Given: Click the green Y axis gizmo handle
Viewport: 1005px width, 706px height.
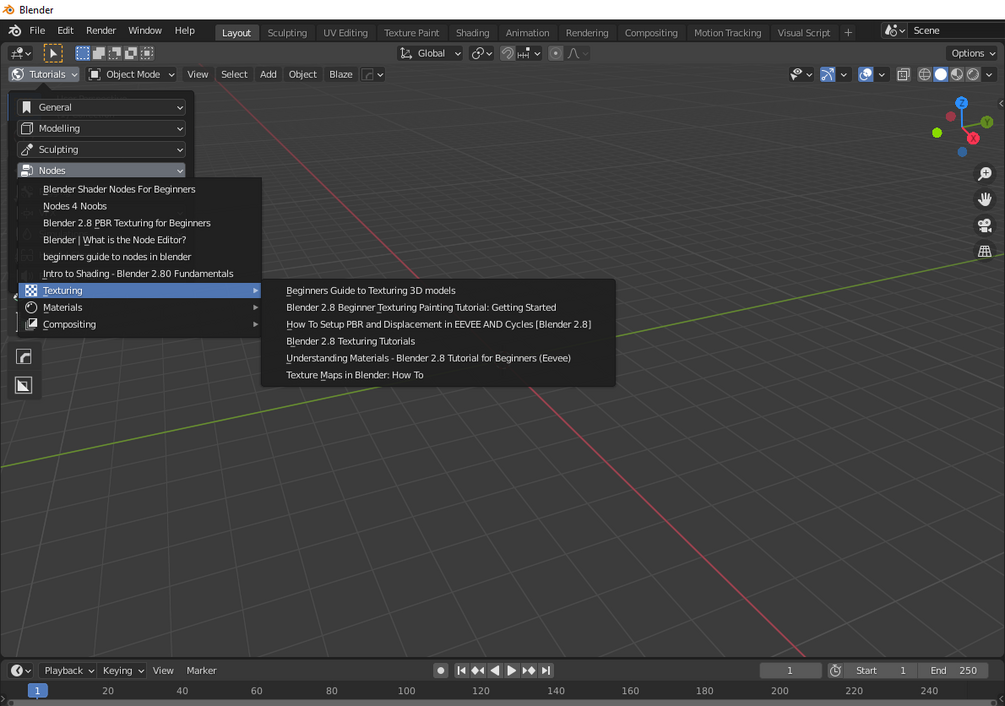Looking at the screenshot, I should point(987,122).
